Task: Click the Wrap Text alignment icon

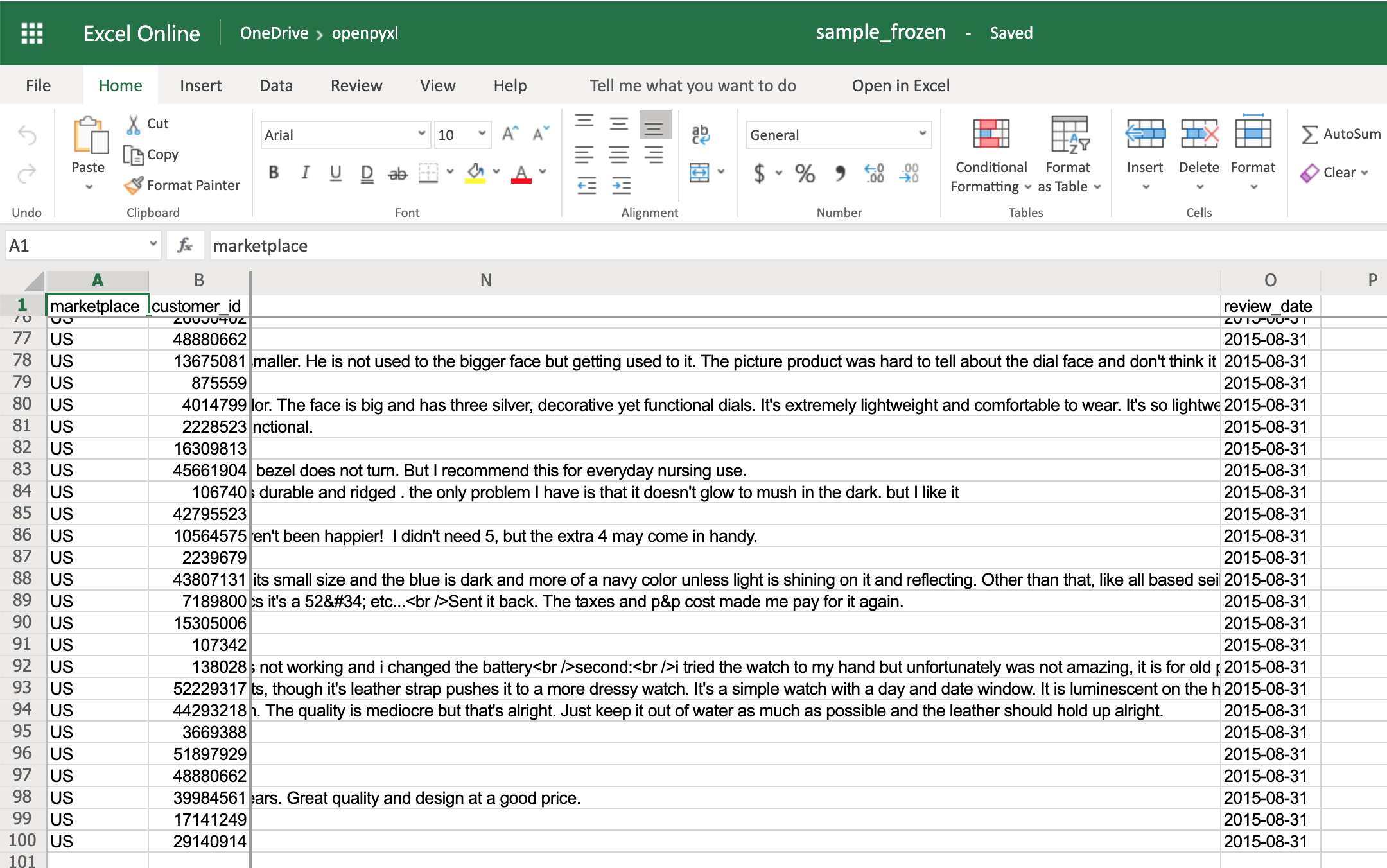Action: pyautogui.click(x=700, y=135)
